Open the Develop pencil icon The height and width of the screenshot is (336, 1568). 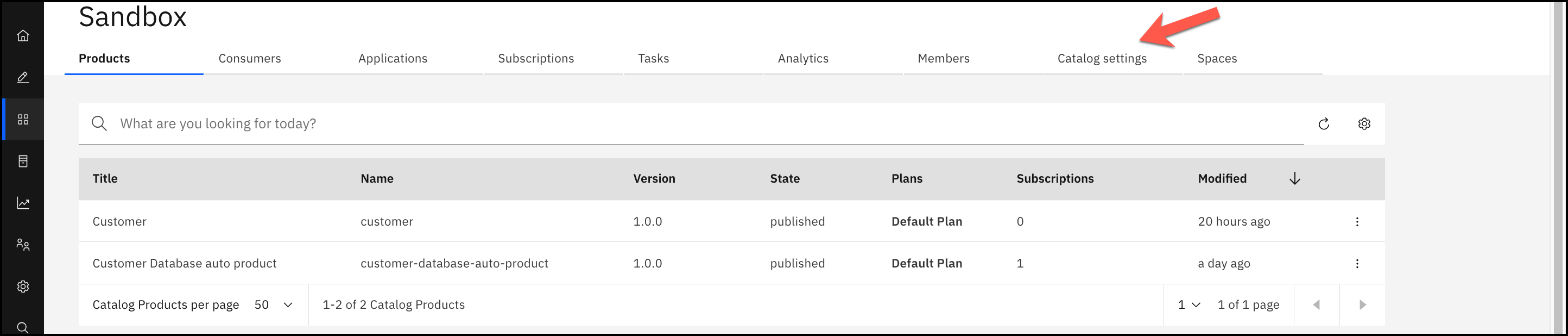[x=23, y=77]
